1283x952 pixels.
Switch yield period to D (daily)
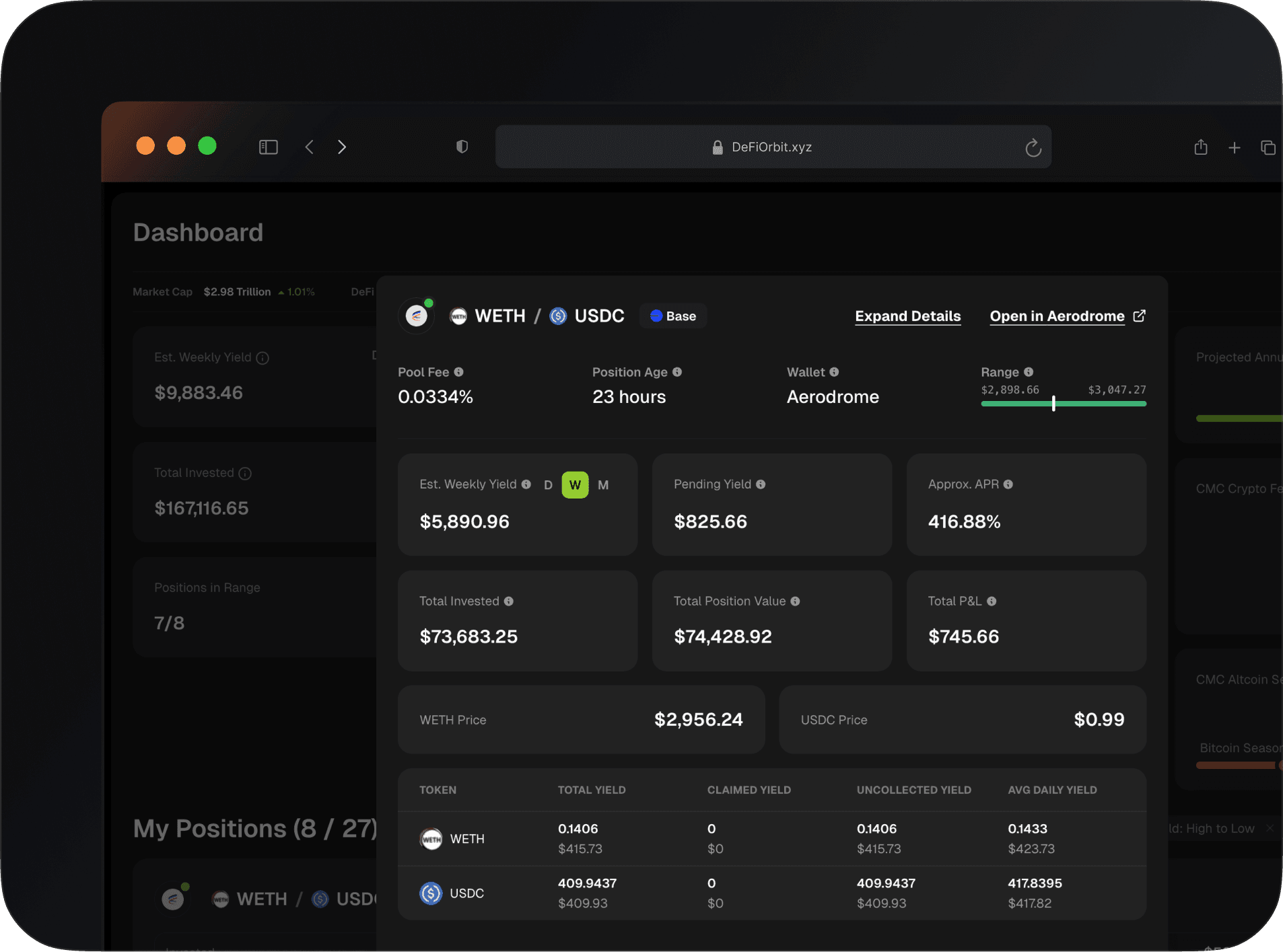(x=548, y=485)
